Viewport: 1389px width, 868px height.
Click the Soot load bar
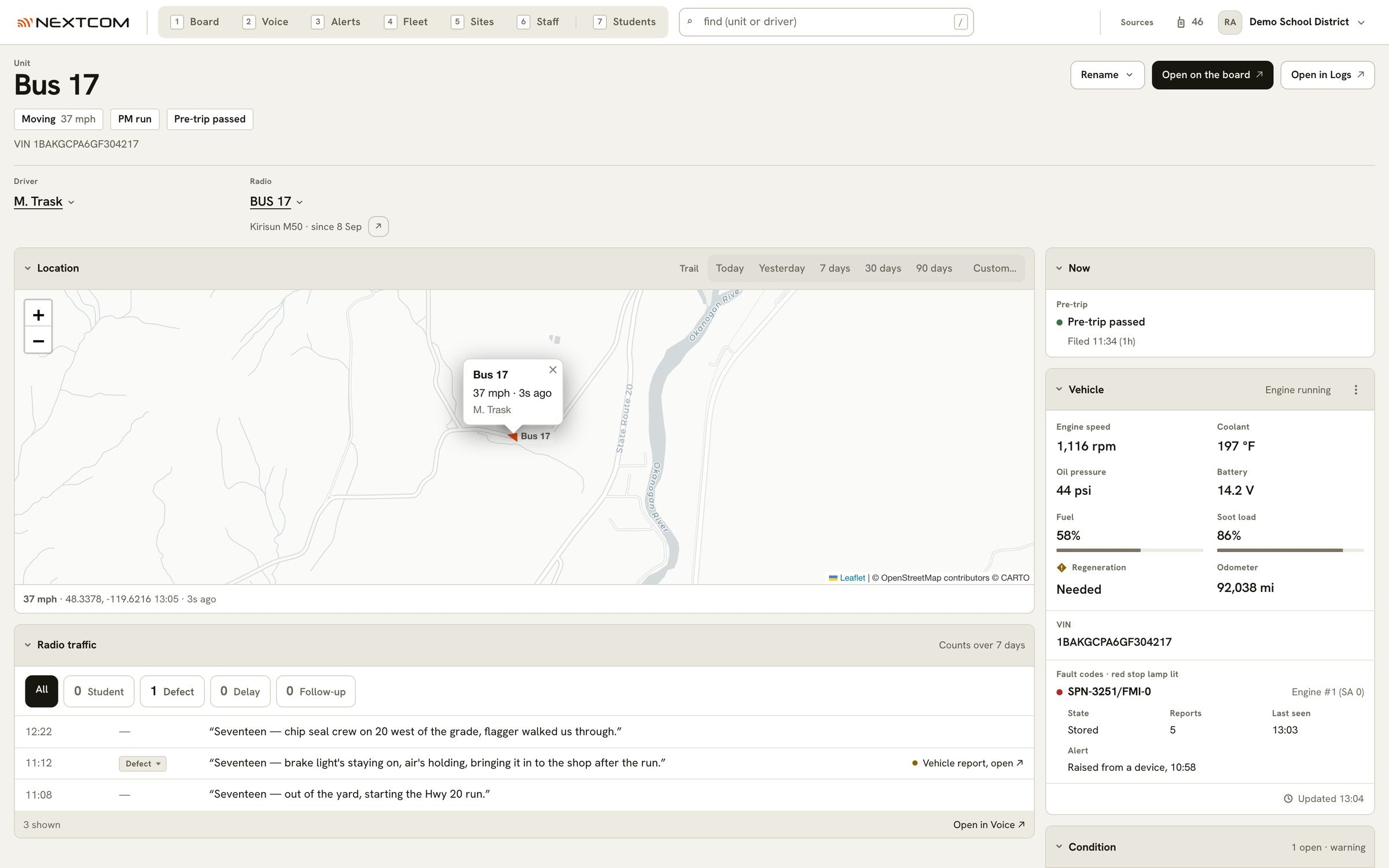pyautogui.click(x=1290, y=550)
